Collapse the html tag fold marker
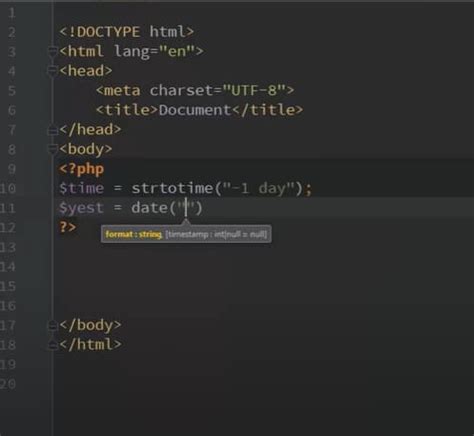The width and height of the screenshot is (474, 436). coord(52,52)
